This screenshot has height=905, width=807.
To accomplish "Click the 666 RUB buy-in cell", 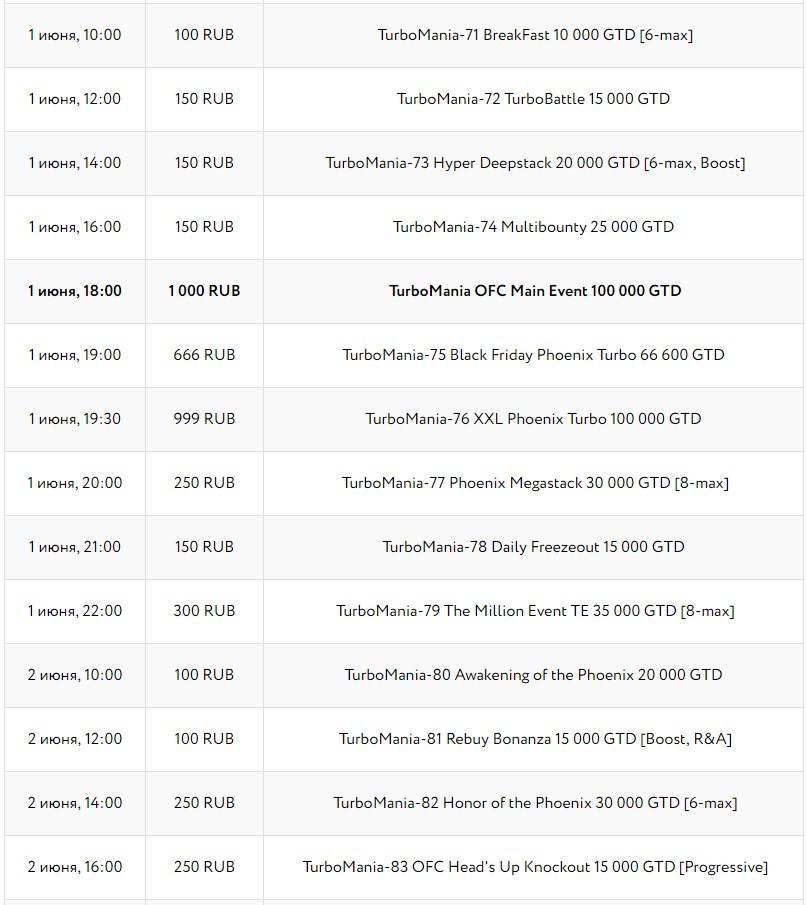I will point(204,355).
